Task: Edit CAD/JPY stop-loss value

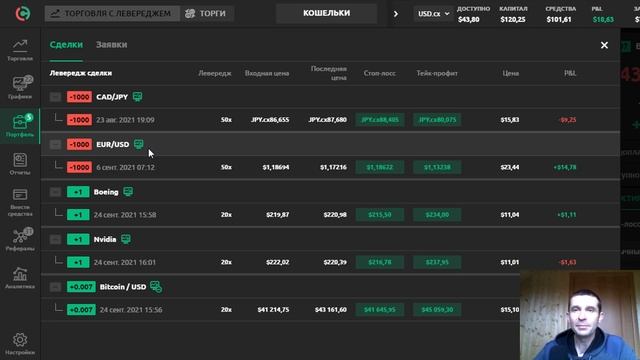Action: [380, 120]
